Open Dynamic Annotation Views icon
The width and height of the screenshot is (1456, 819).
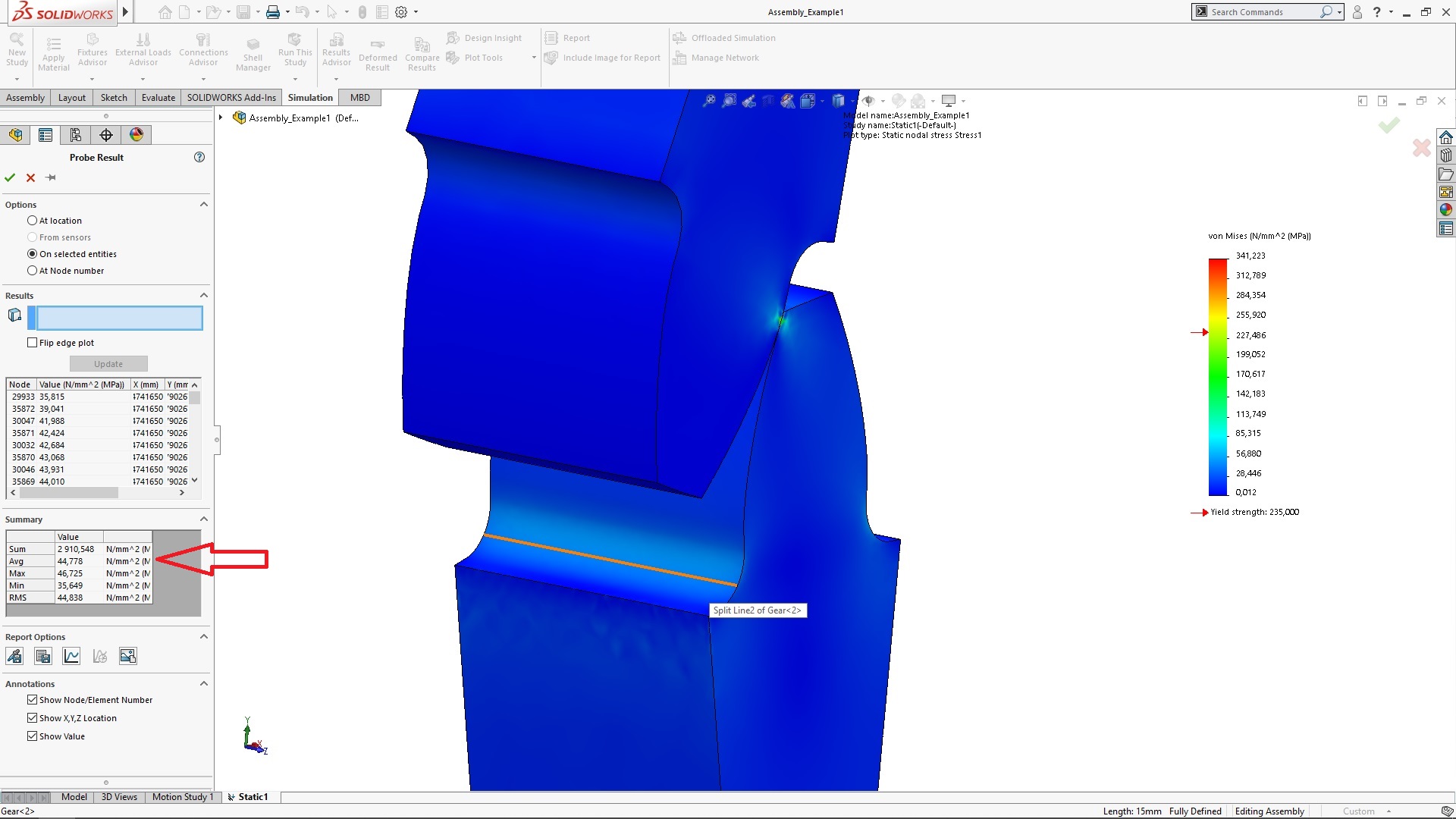[x=788, y=101]
